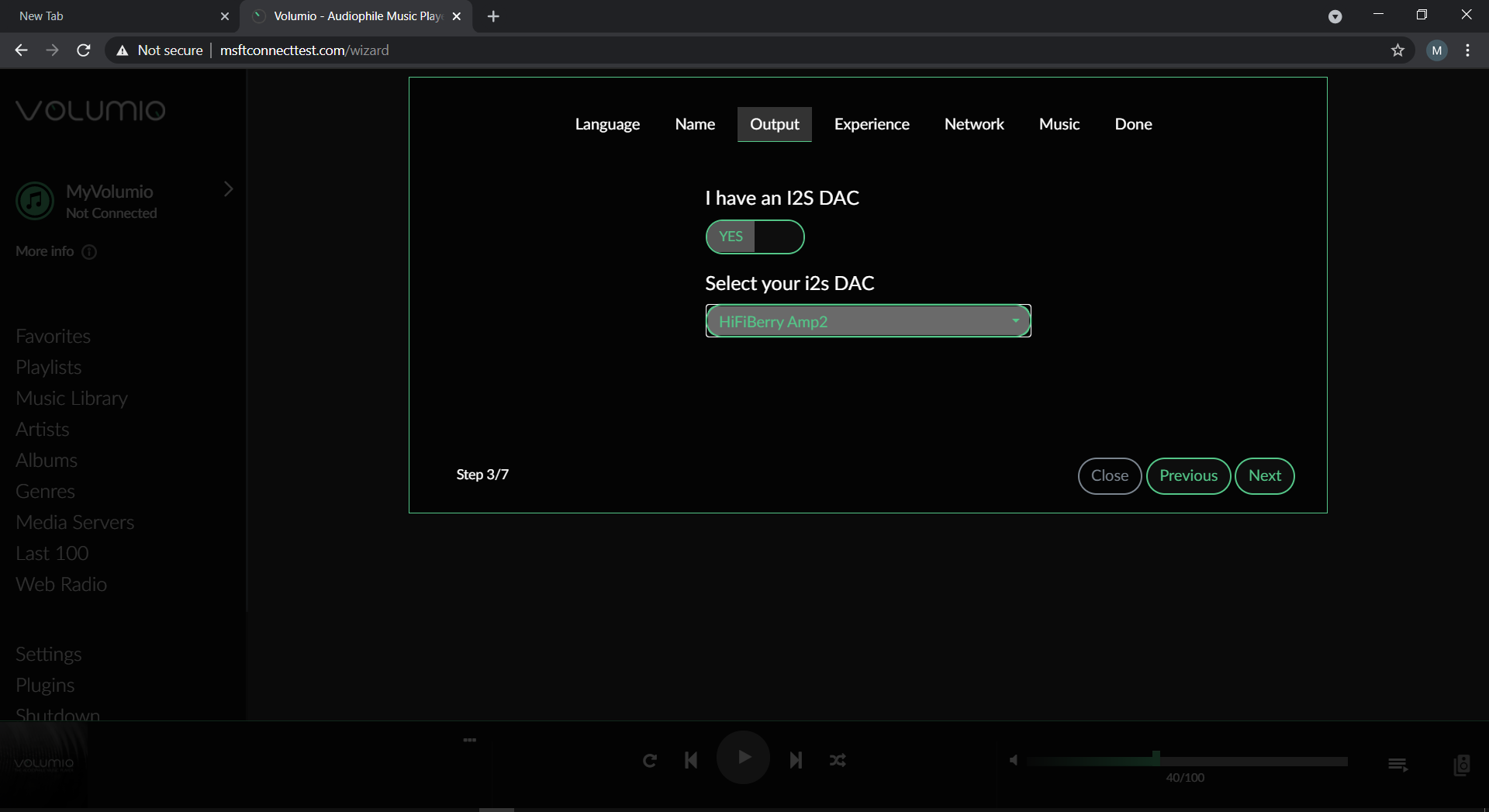Close the Volumio browser tab

coord(457,16)
